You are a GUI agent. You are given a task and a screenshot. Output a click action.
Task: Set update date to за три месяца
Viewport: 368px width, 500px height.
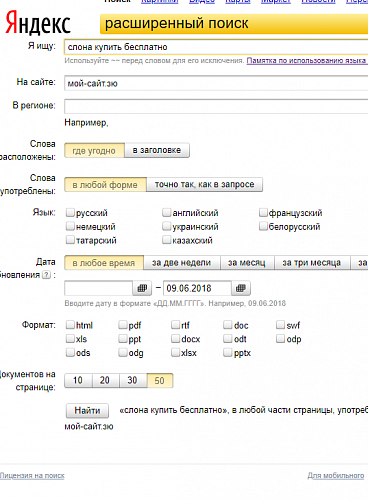pos(312,263)
